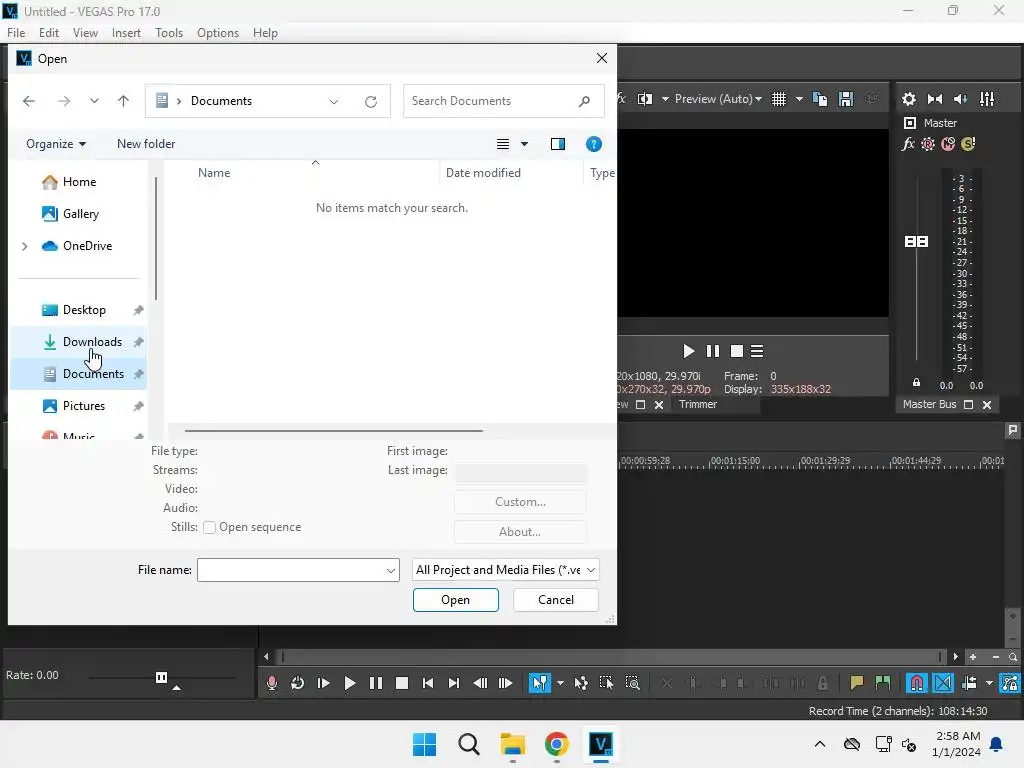1024x768 pixels.
Task: Solo the Master bus
Action: coord(968,144)
